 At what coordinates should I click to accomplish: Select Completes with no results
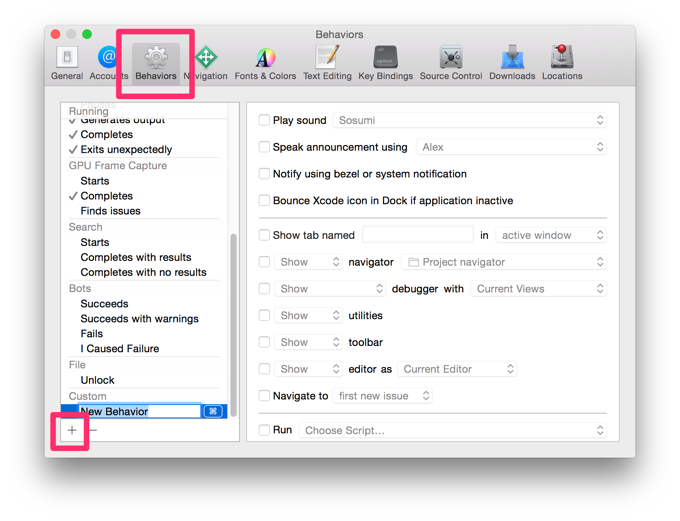tap(144, 272)
